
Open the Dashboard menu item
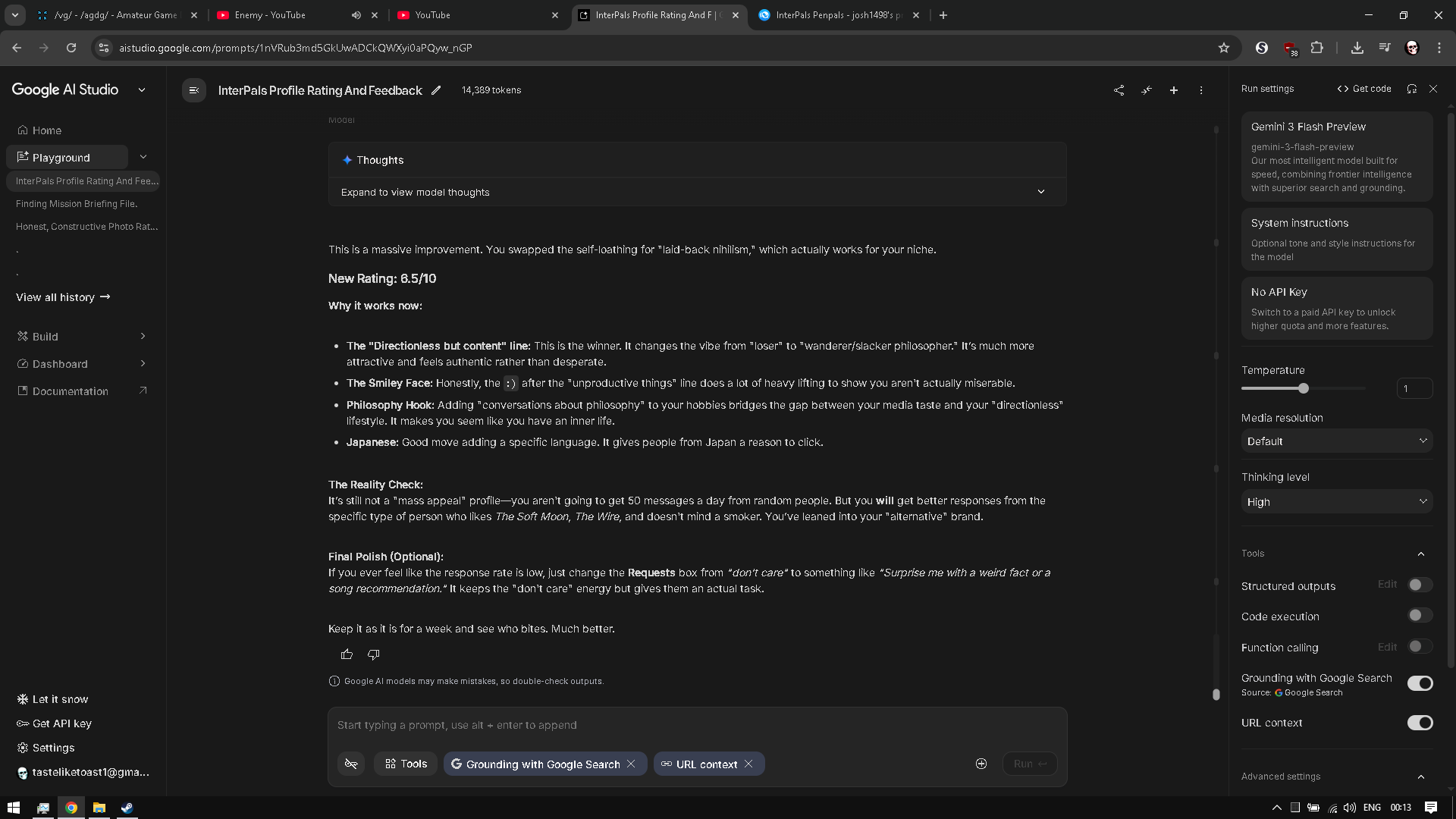[x=60, y=364]
